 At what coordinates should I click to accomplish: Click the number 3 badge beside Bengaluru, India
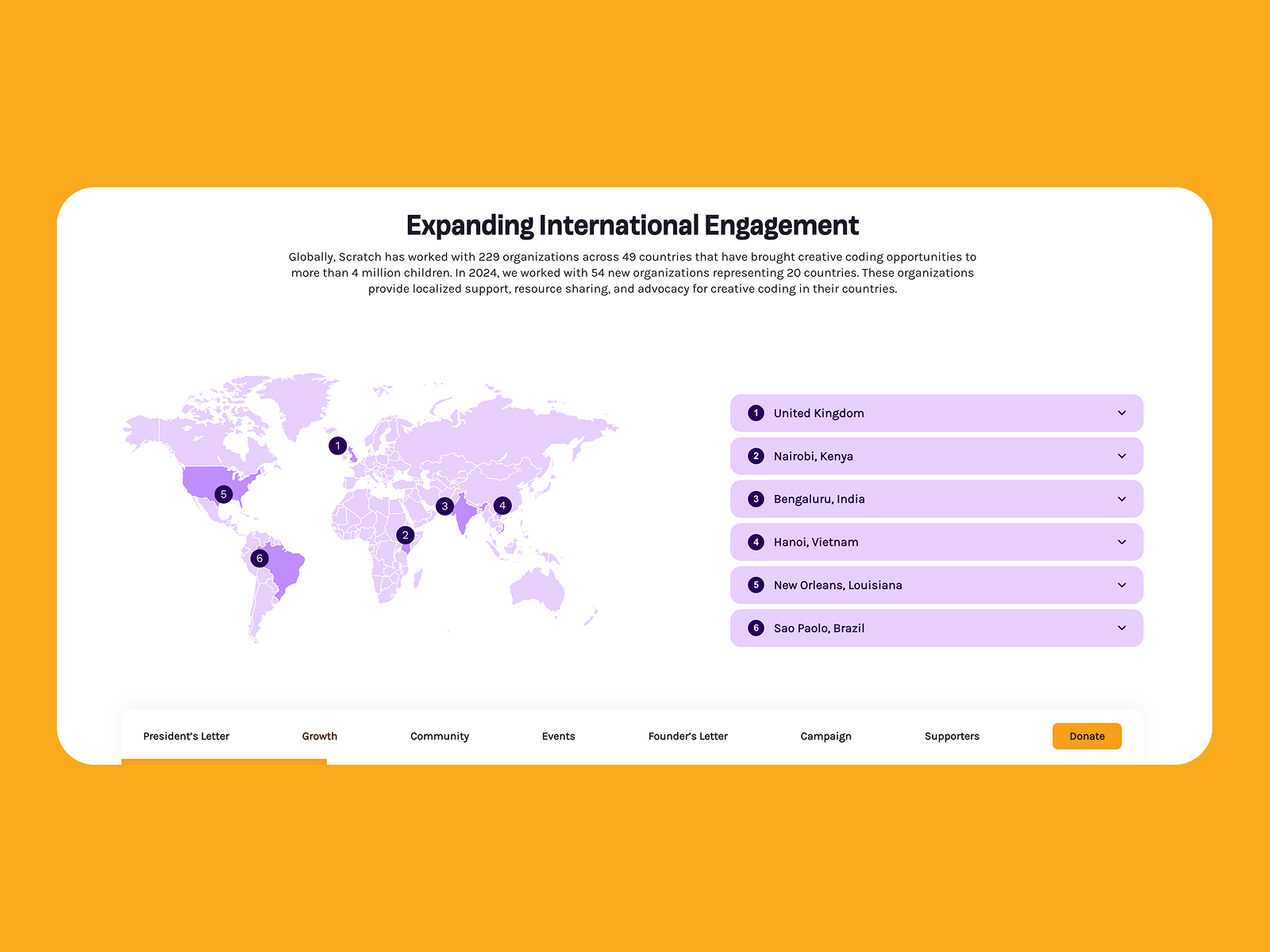[756, 499]
